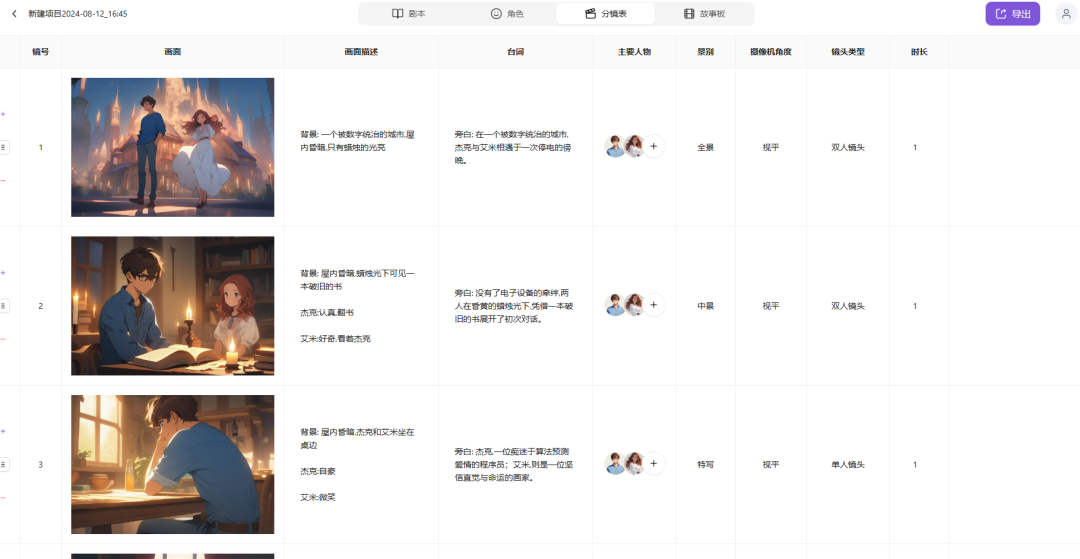
Task: Click the girl avatar in shot 2
Action: [634, 304]
